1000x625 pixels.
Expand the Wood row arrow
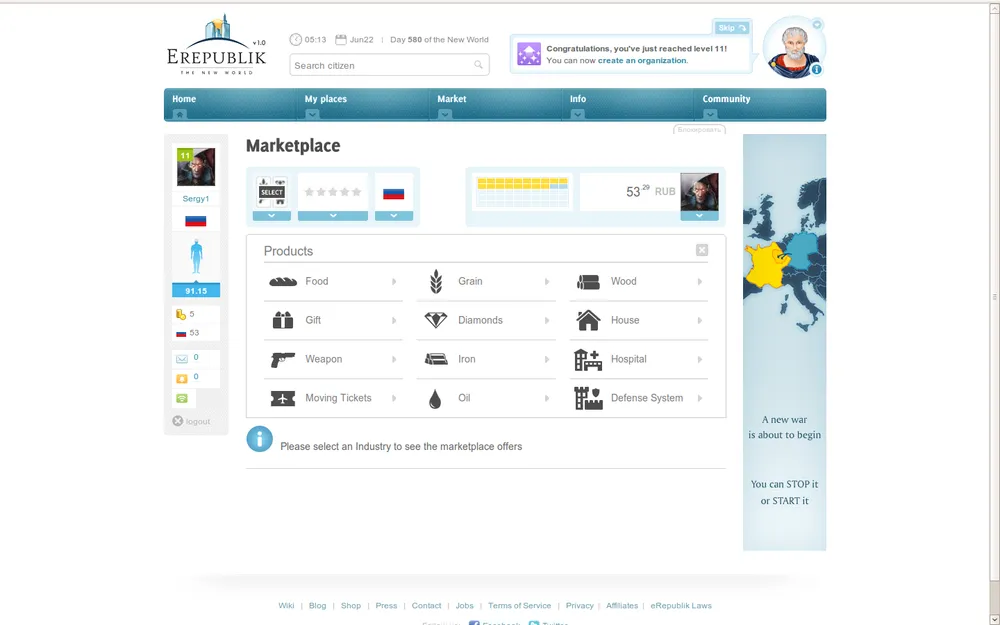pyautogui.click(x=700, y=281)
